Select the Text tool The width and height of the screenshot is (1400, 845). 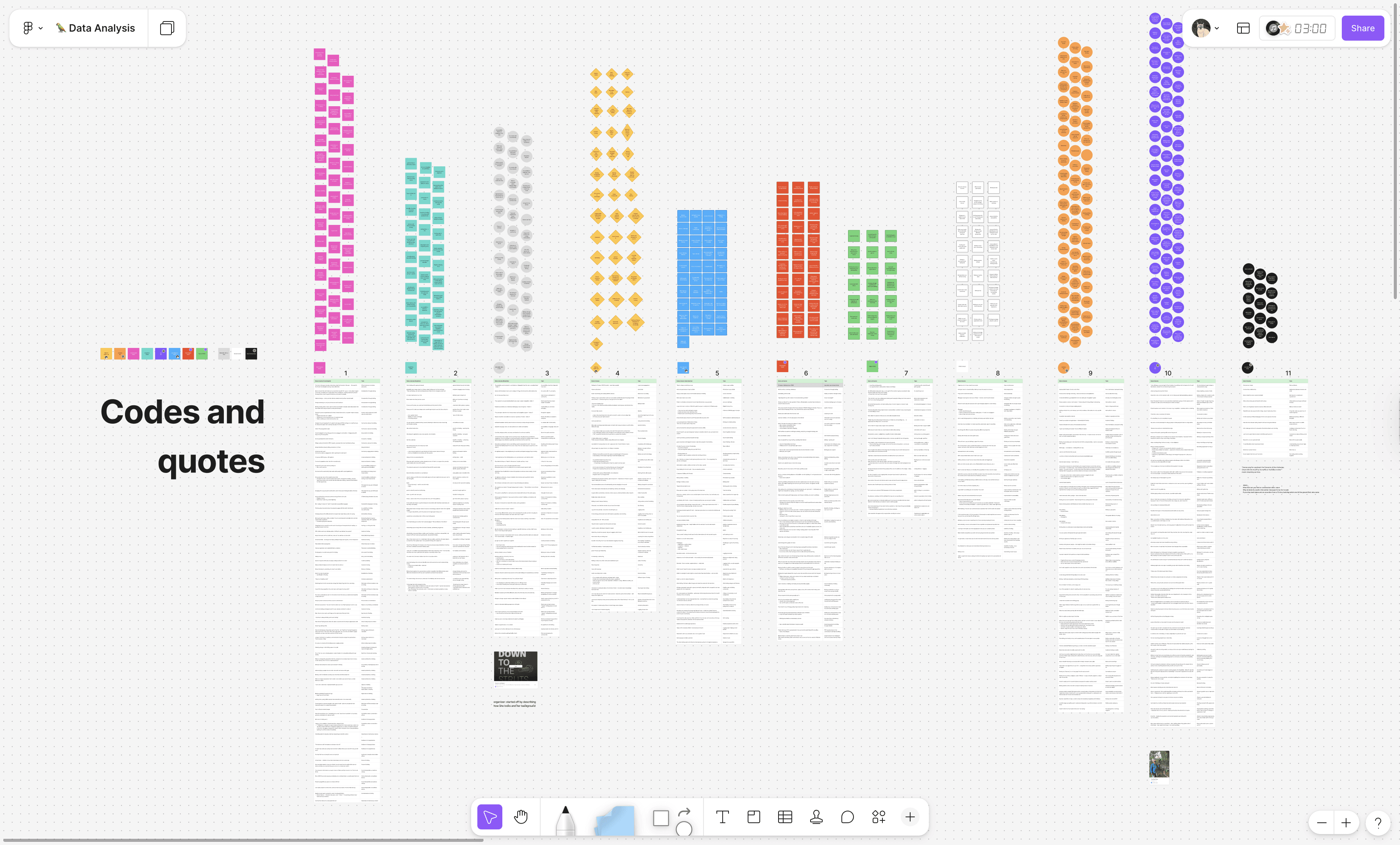(722, 816)
